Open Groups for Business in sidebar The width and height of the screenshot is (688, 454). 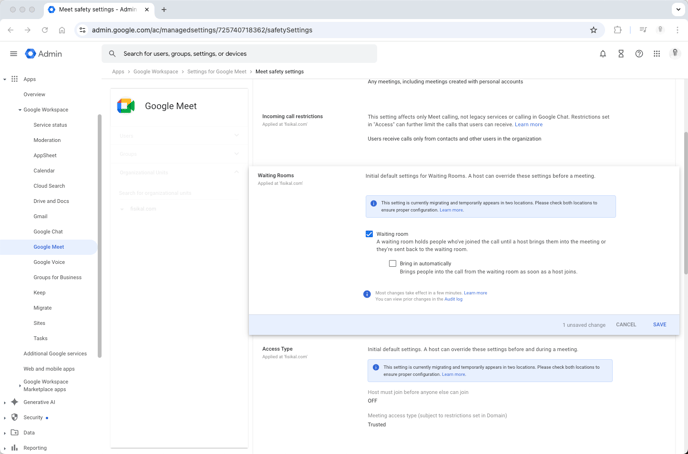coord(57,277)
